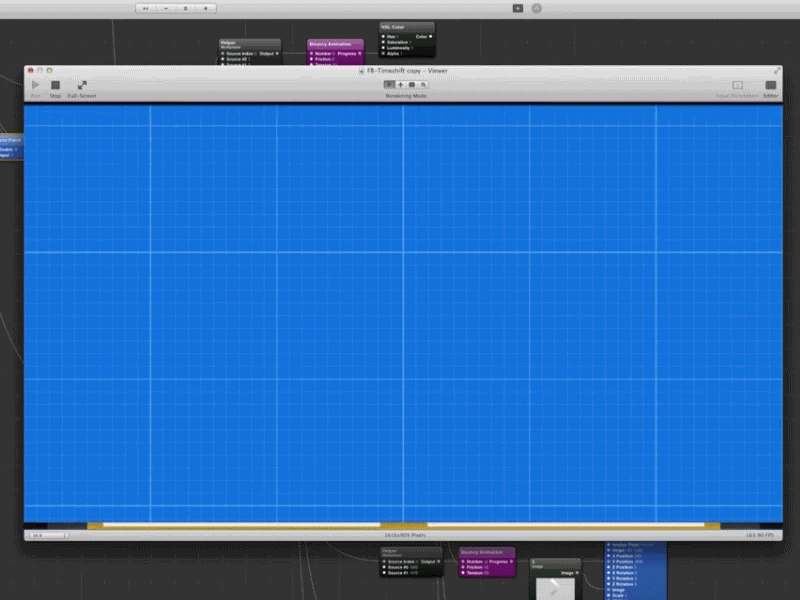Show Input Parameters panel

pos(737,85)
